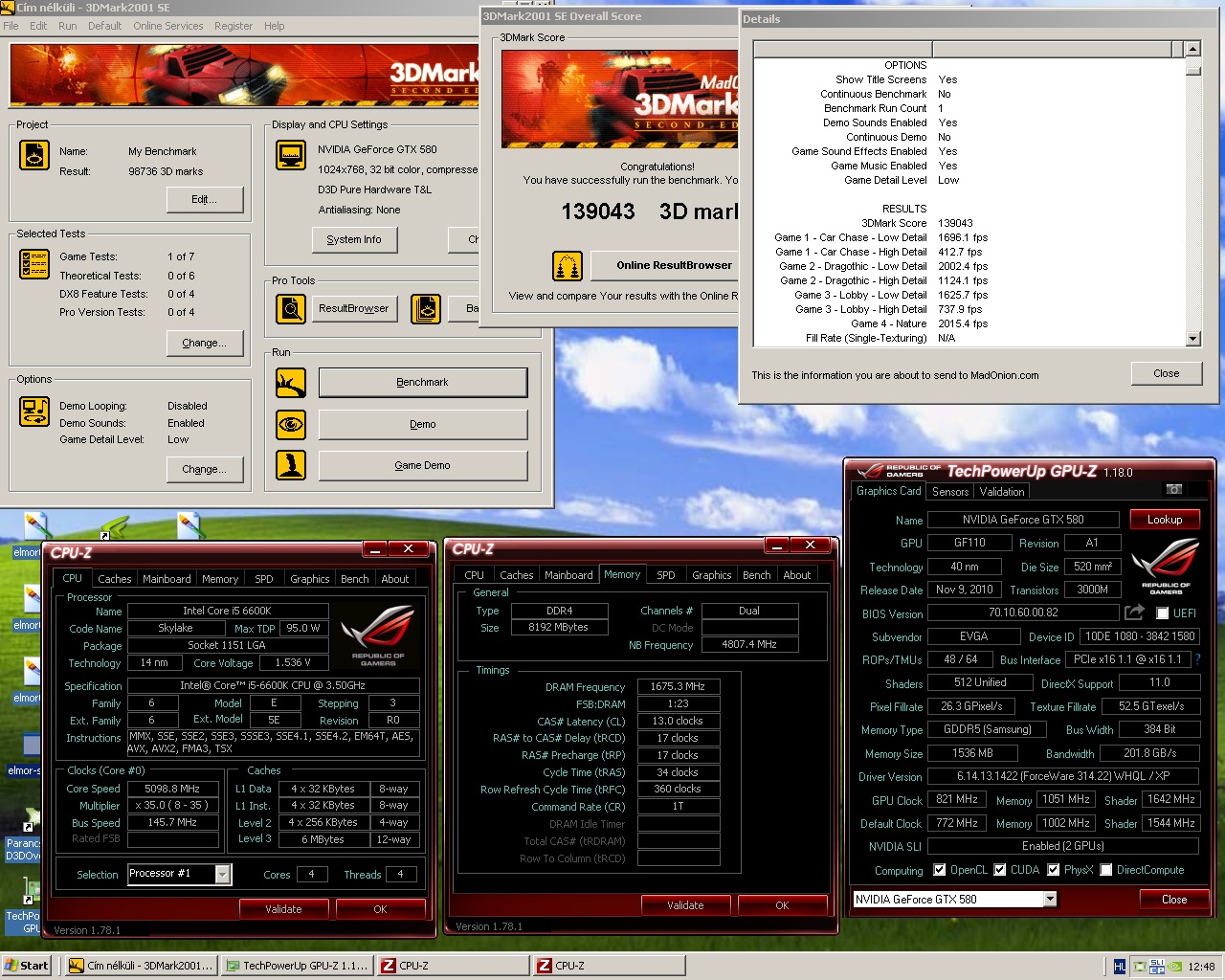Switch to Sensors tab in GPU-Z
Image resolution: width=1225 pixels, height=980 pixels.
coord(950,492)
